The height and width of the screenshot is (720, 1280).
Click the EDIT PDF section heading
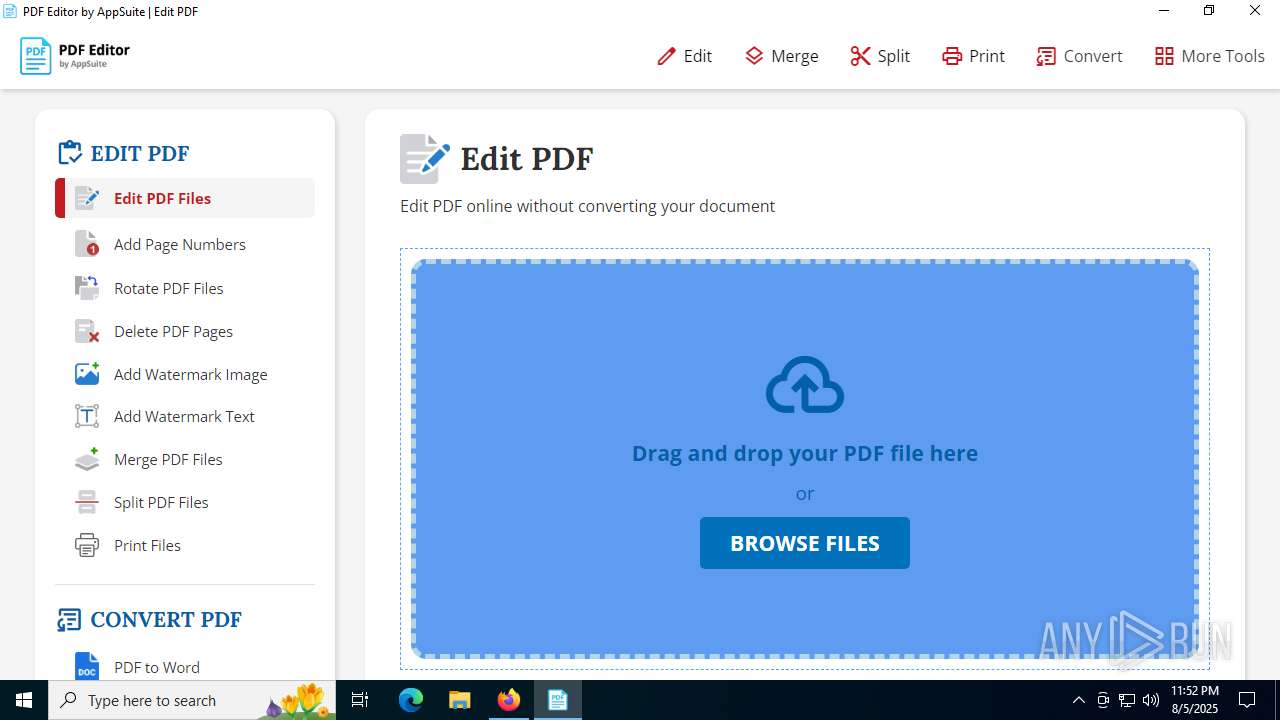pyautogui.click(x=140, y=153)
